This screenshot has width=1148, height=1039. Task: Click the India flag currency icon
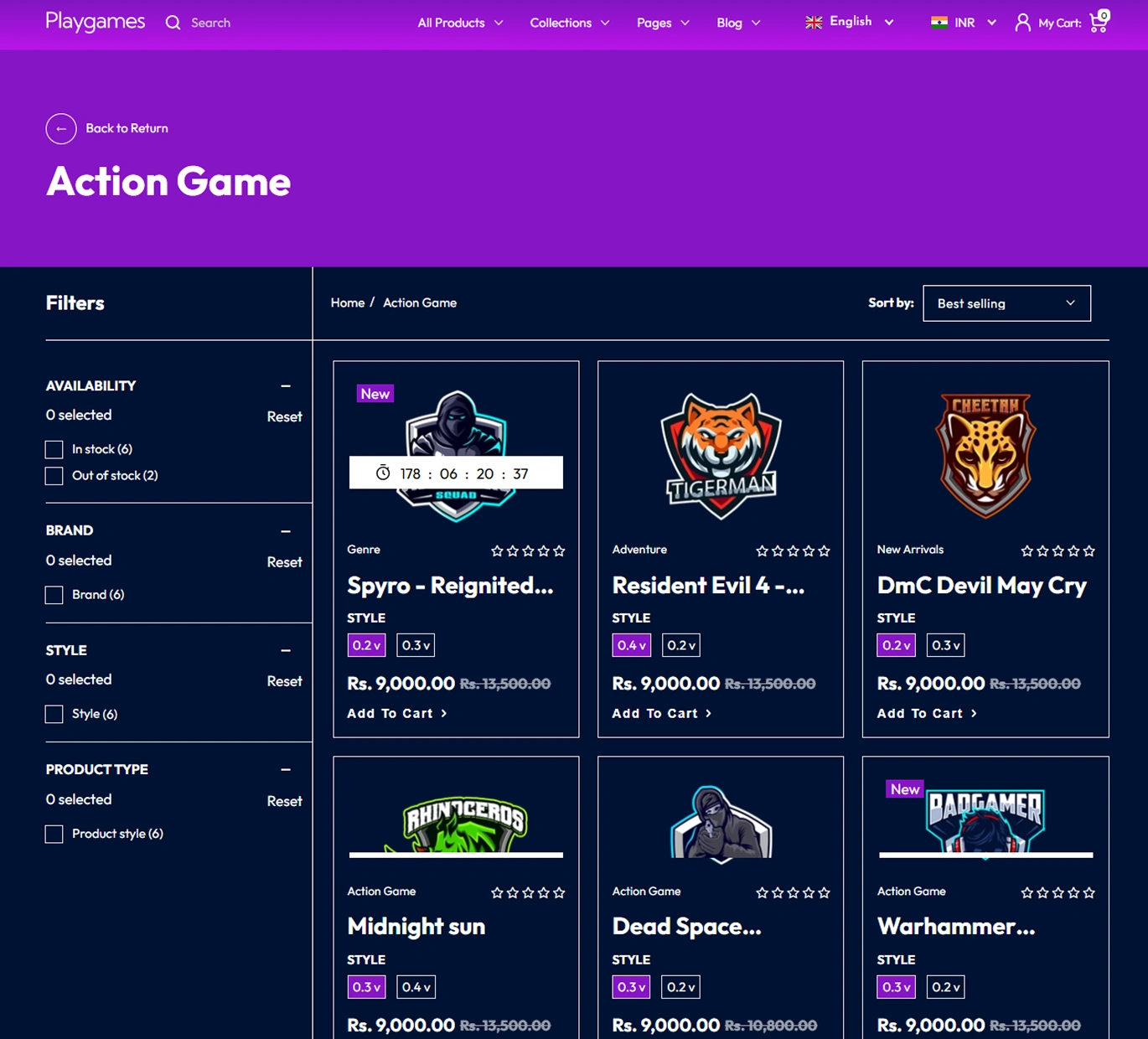(939, 23)
